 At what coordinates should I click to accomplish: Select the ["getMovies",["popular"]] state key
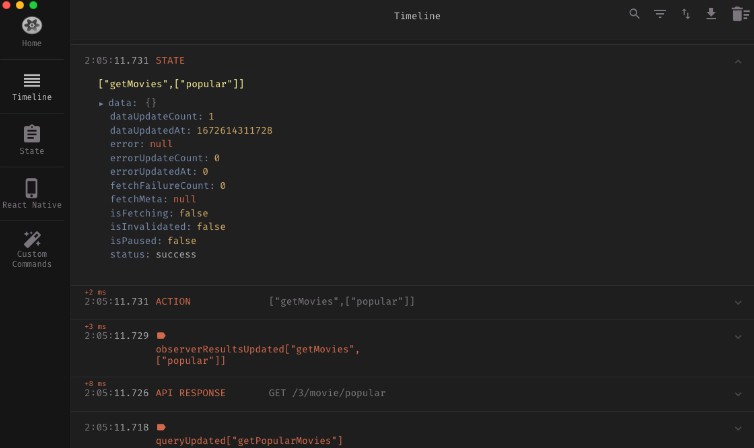click(x=171, y=84)
